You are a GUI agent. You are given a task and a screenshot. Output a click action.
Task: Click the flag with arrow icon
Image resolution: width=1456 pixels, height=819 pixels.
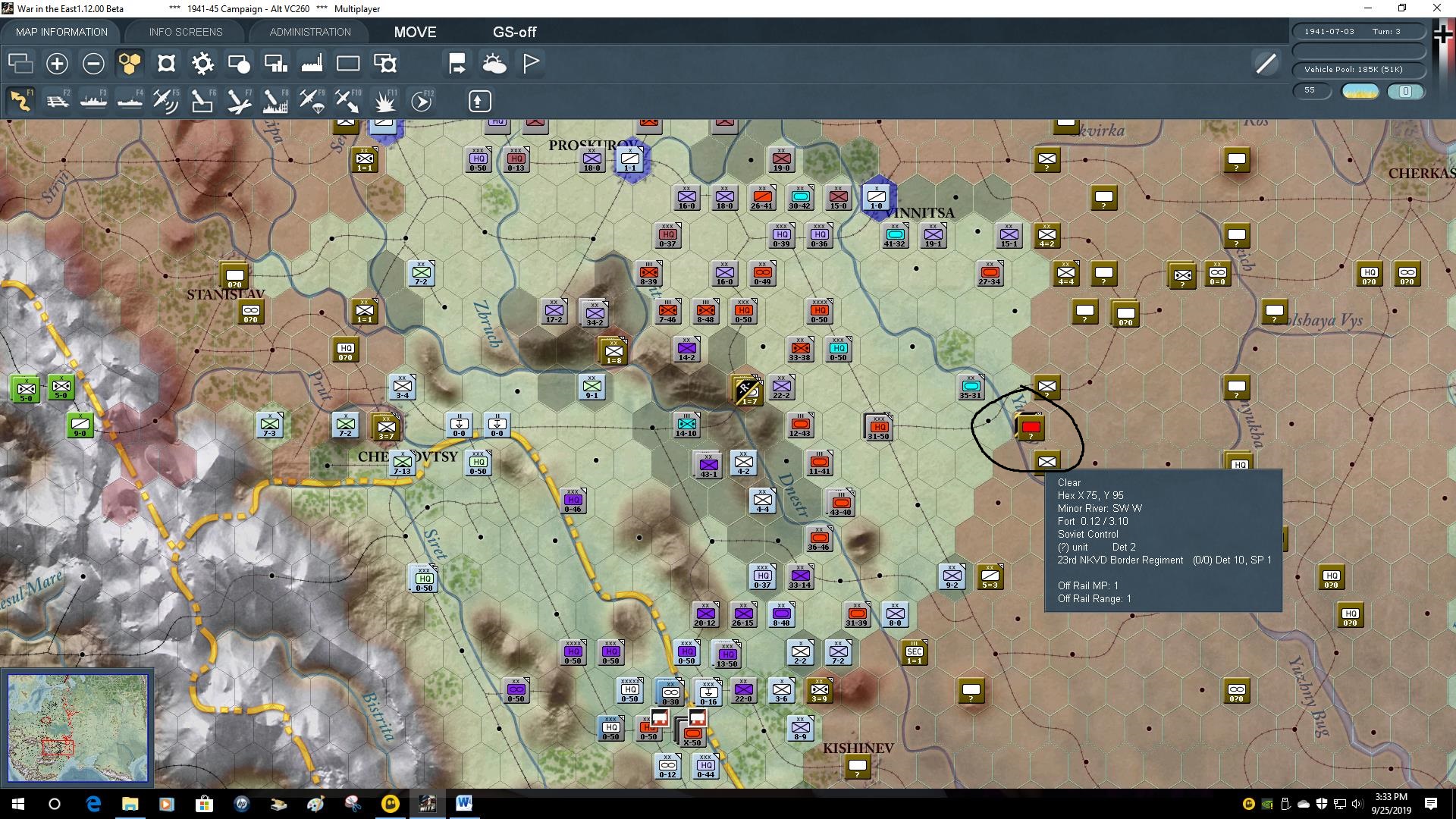point(457,63)
